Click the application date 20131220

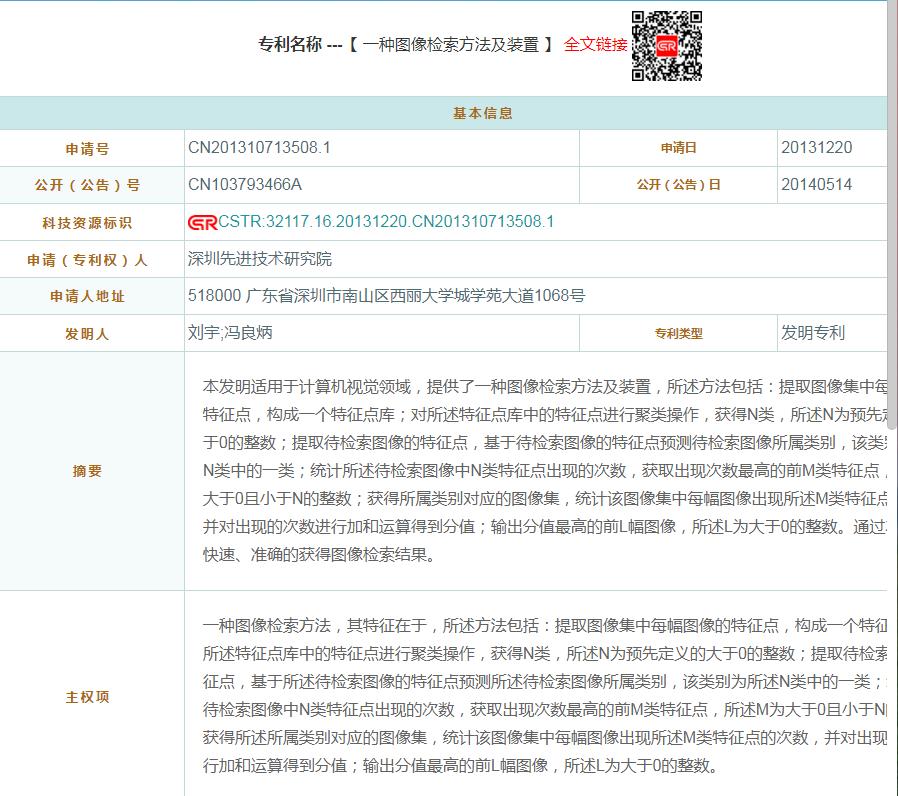point(816,148)
